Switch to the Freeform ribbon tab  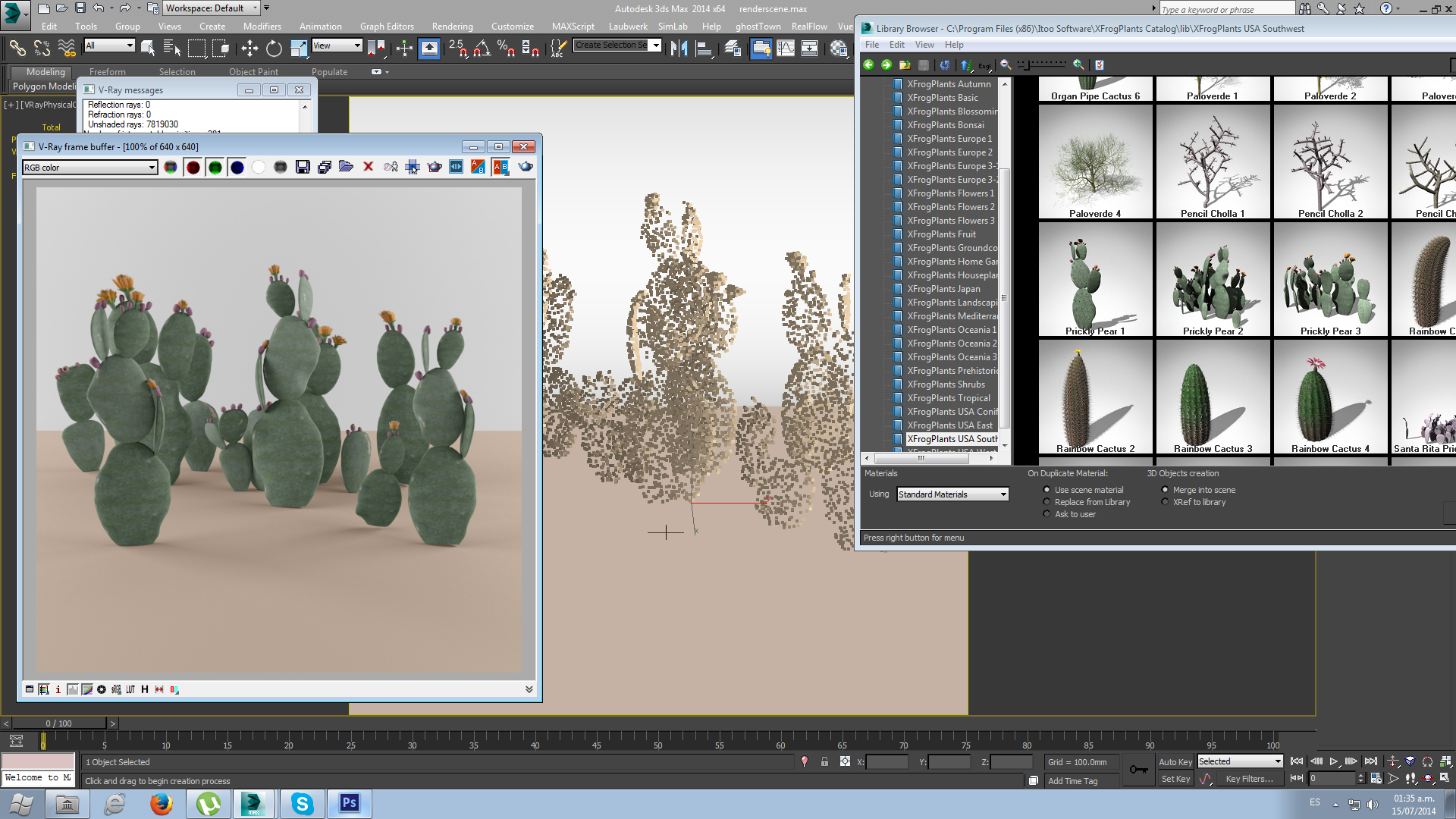click(x=108, y=72)
